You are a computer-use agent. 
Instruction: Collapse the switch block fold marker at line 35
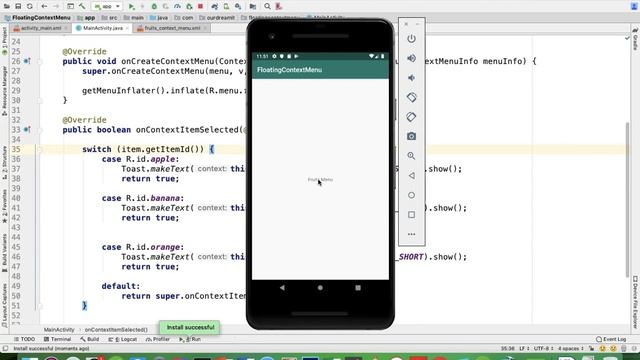(x=40, y=149)
